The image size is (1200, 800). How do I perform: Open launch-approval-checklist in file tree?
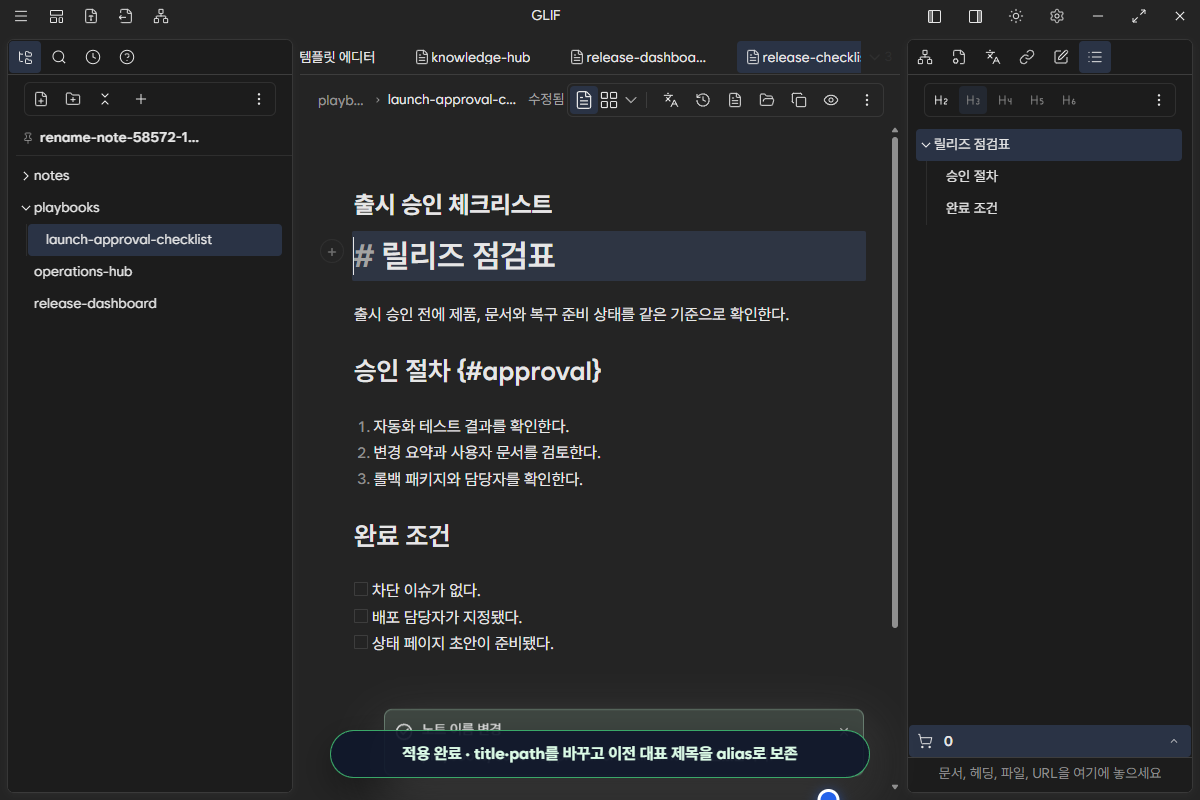(155, 240)
